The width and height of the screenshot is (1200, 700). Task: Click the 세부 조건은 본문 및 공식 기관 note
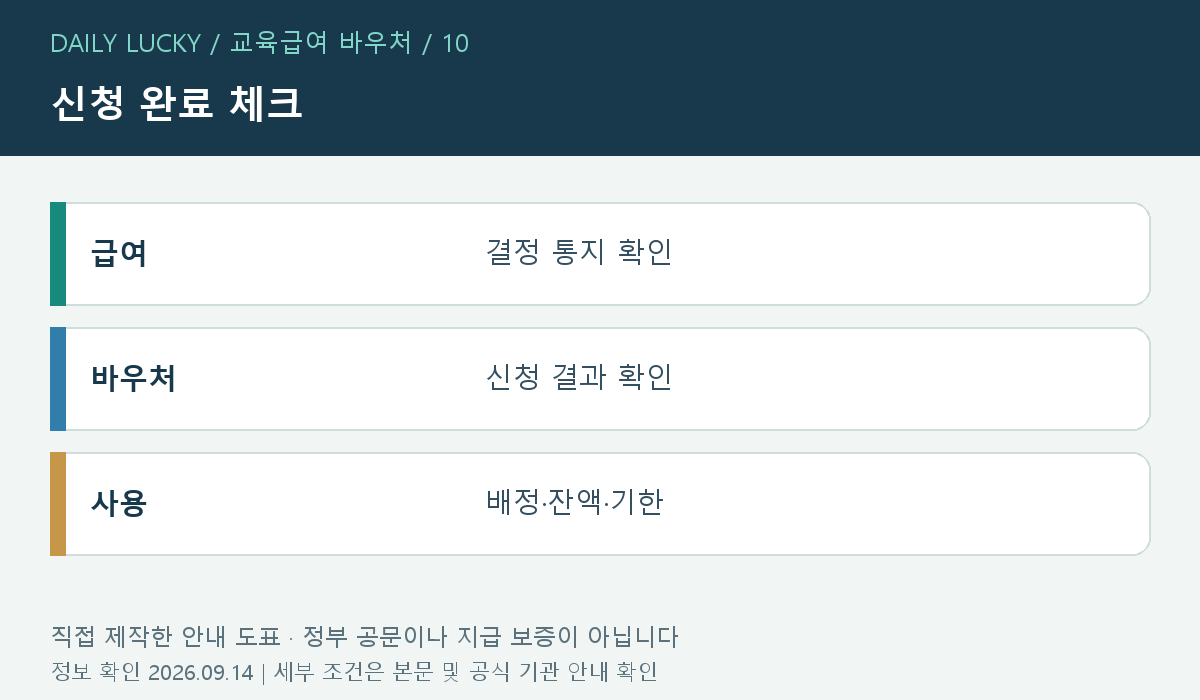pyautogui.click(x=466, y=672)
